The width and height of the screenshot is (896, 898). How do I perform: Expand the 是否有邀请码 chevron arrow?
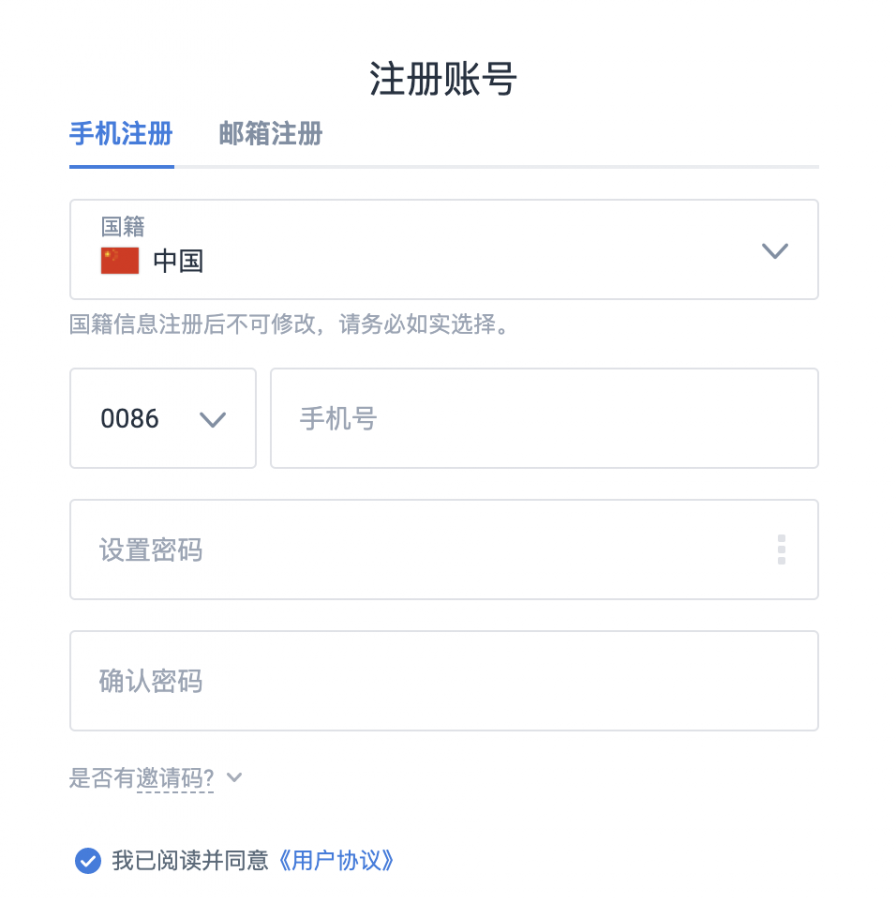coord(235,778)
